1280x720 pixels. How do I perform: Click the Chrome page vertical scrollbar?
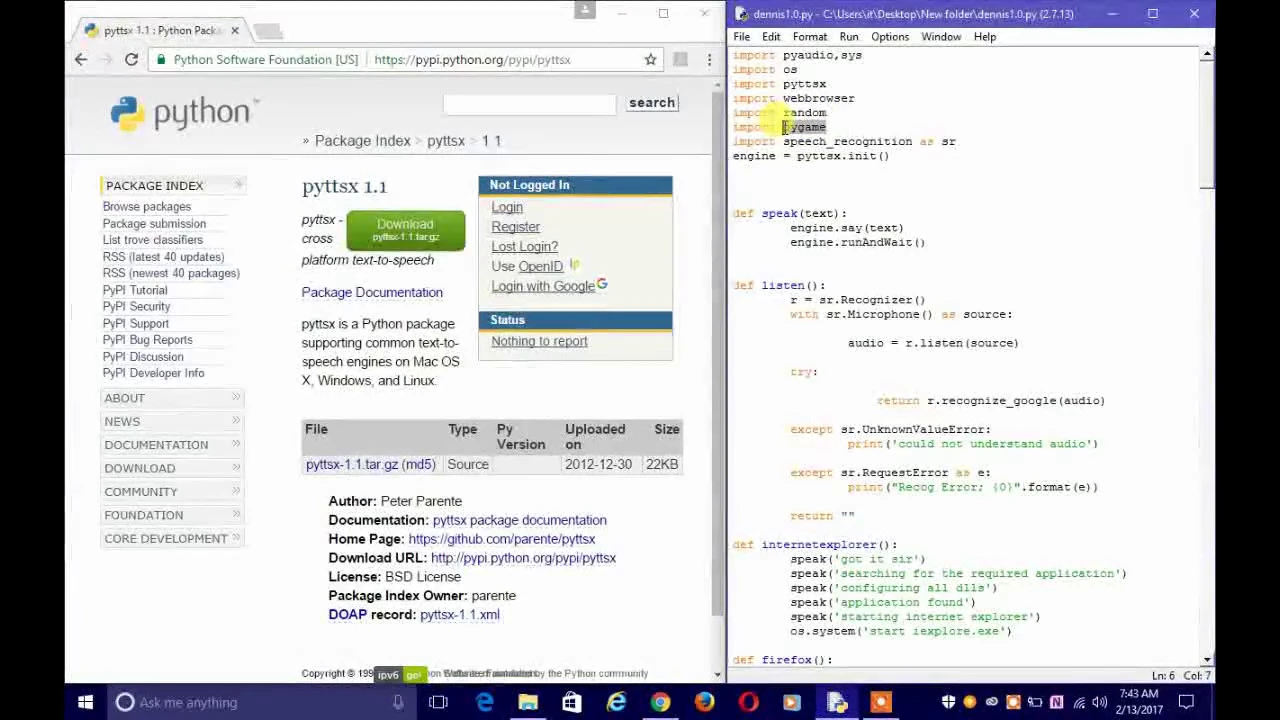coord(717,355)
